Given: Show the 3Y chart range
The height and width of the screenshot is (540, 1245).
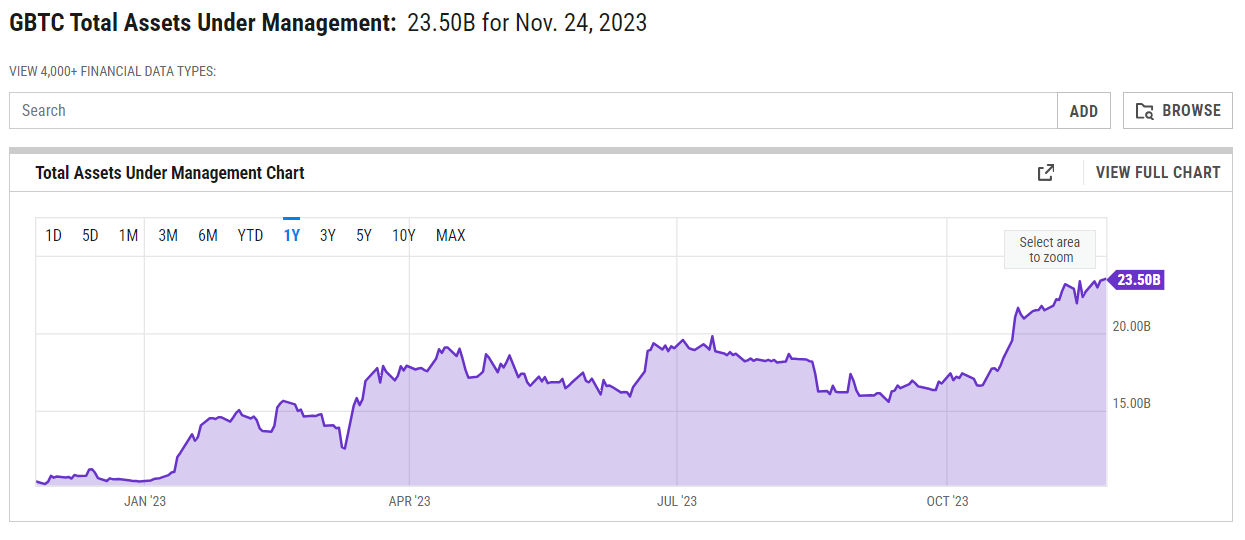Looking at the screenshot, I should pos(328,236).
